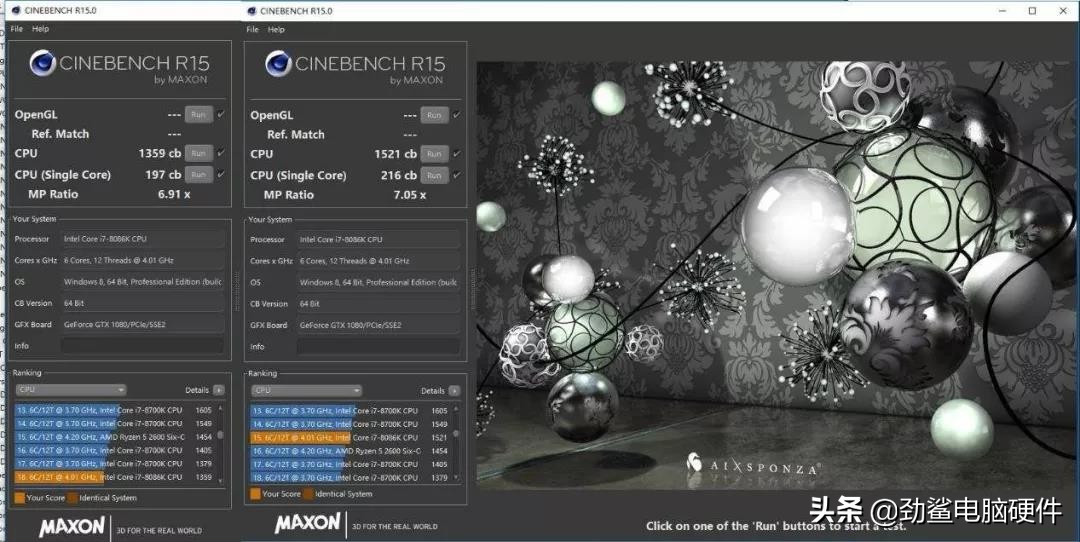Select rank 14 i7-8700K 1549 row left window
Viewport: 1080px width, 542px height.
coord(114,424)
